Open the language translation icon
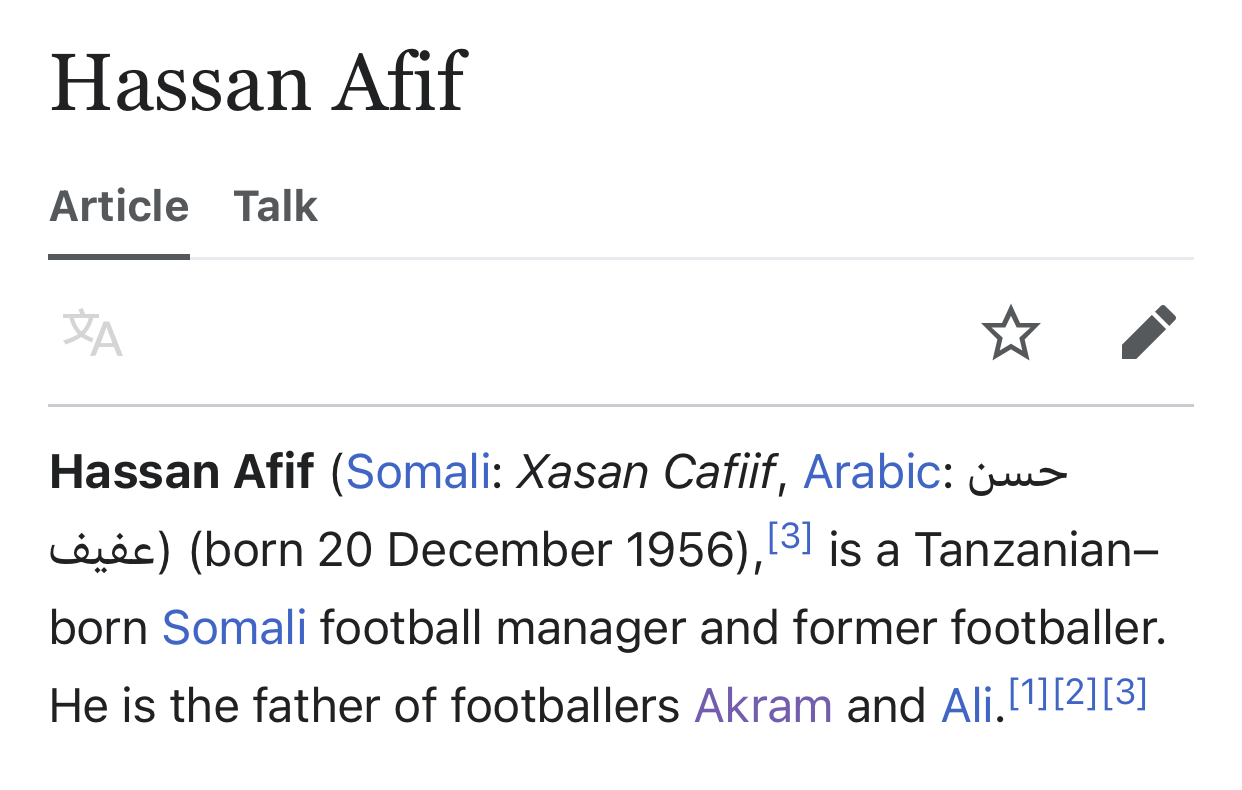This screenshot has height=790, width=1242. [92, 333]
